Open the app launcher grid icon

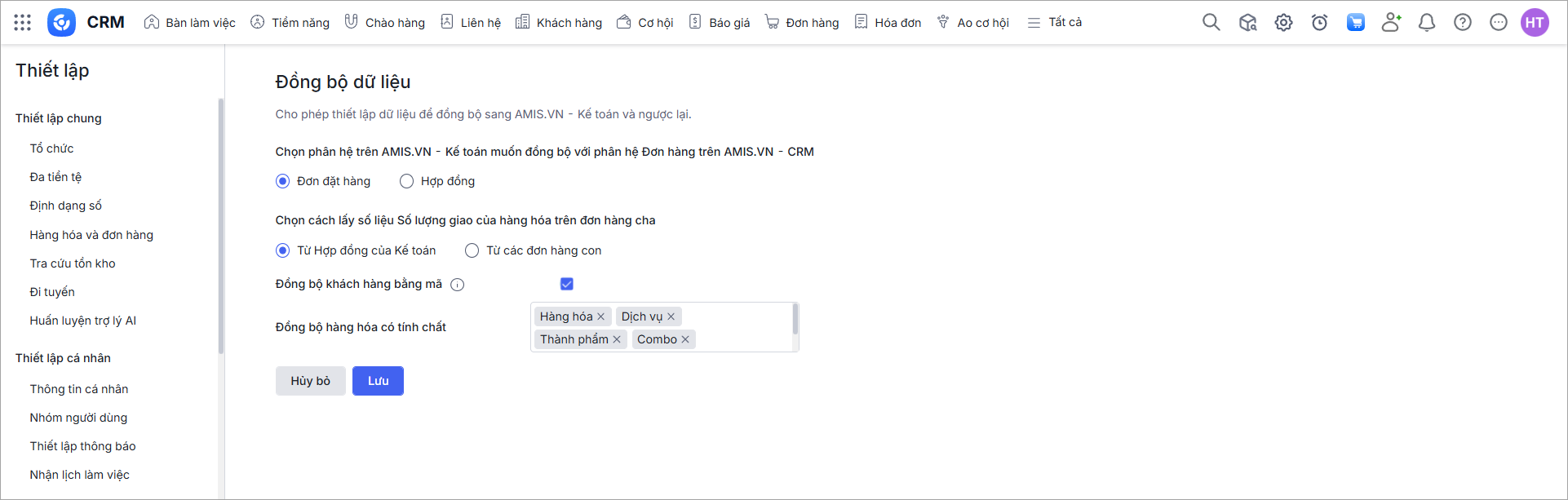click(23, 23)
